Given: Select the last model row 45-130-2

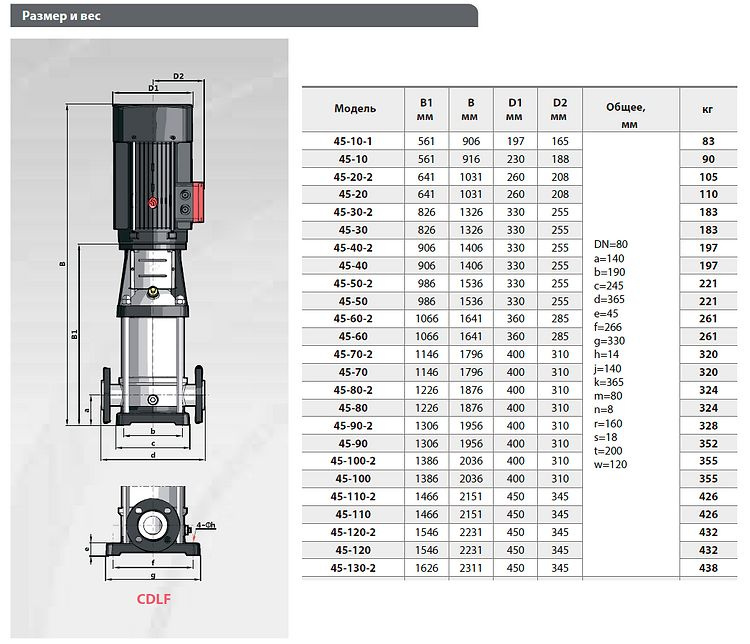Looking at the screenshot, I should pyautogui.click(x=355, y=567).
